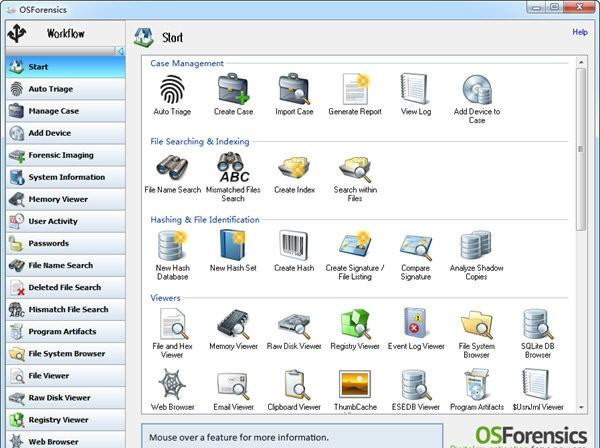Click the Create Case briefcase icon
600x448 pixels.
tap(233, 90)
